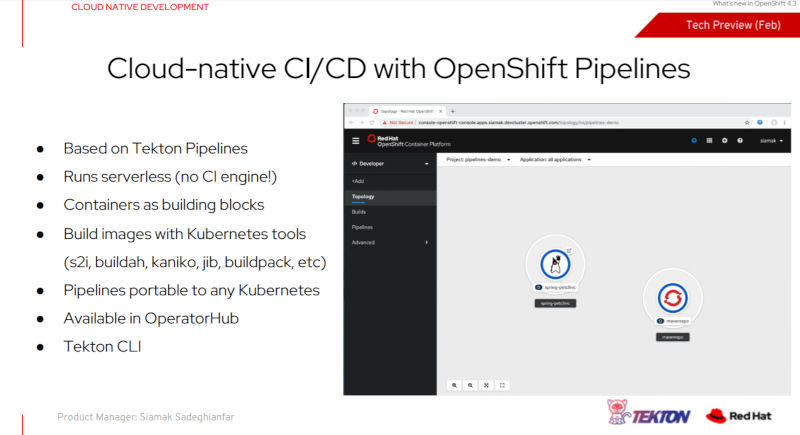800x435 pixels.
Task: Click the 'Tekton CLI' bullet text
Action: click(x=103, y=347)
